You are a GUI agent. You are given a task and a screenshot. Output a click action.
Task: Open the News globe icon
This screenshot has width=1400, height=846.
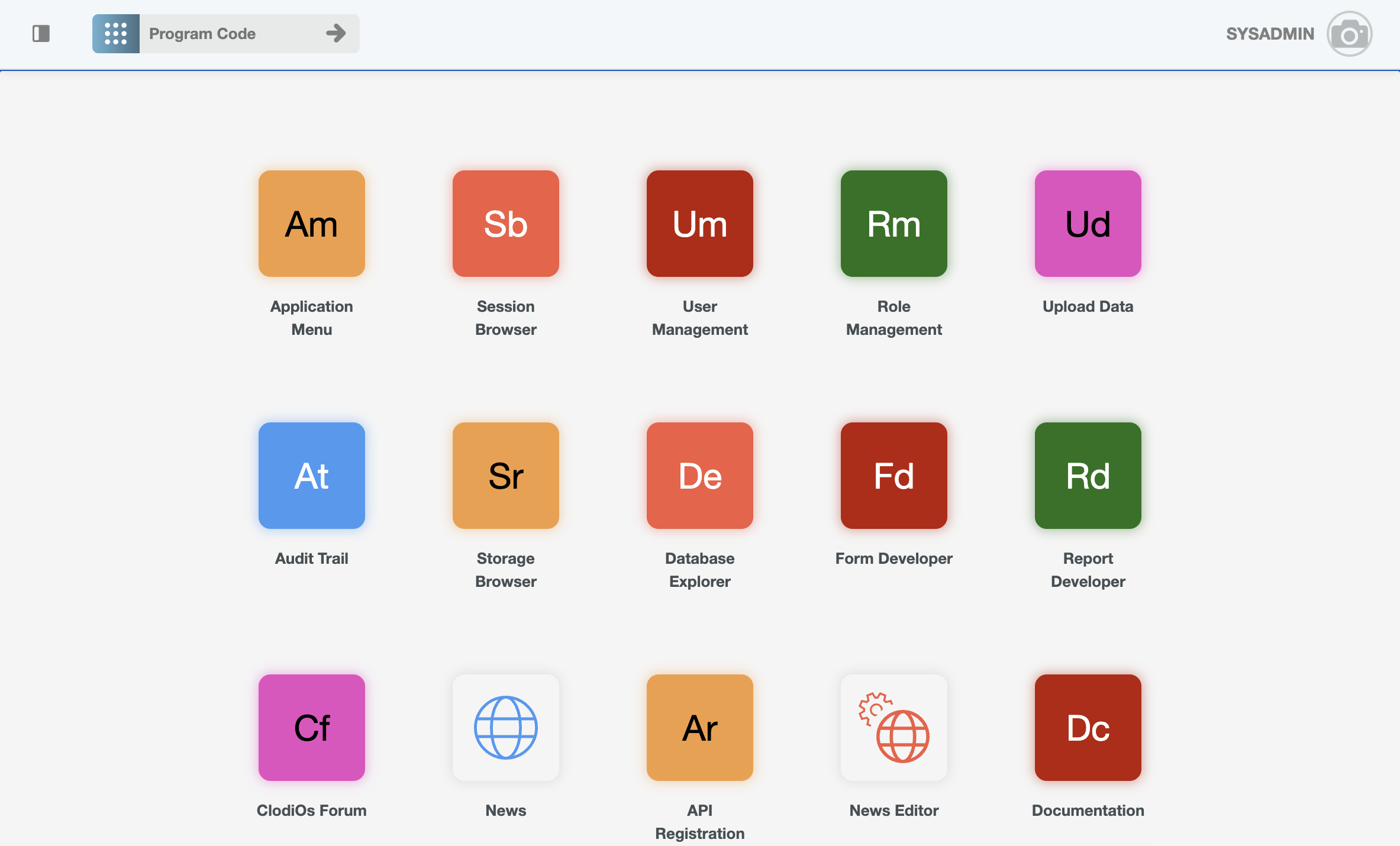[x=505, y=728]
